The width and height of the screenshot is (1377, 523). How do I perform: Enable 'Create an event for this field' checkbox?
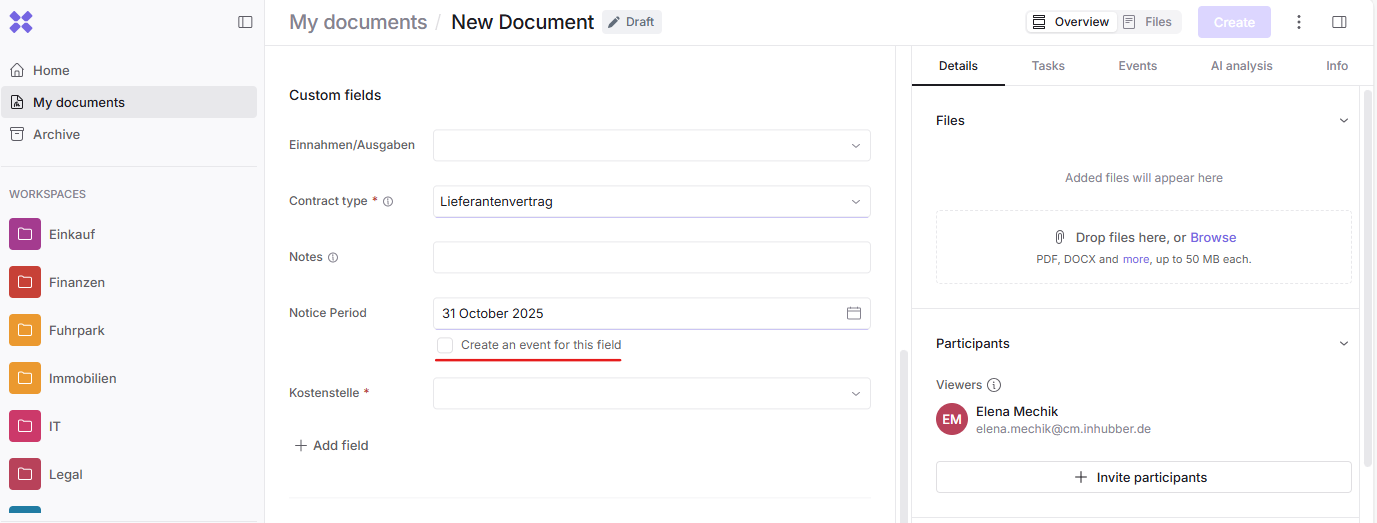click(x=445, y=345)
